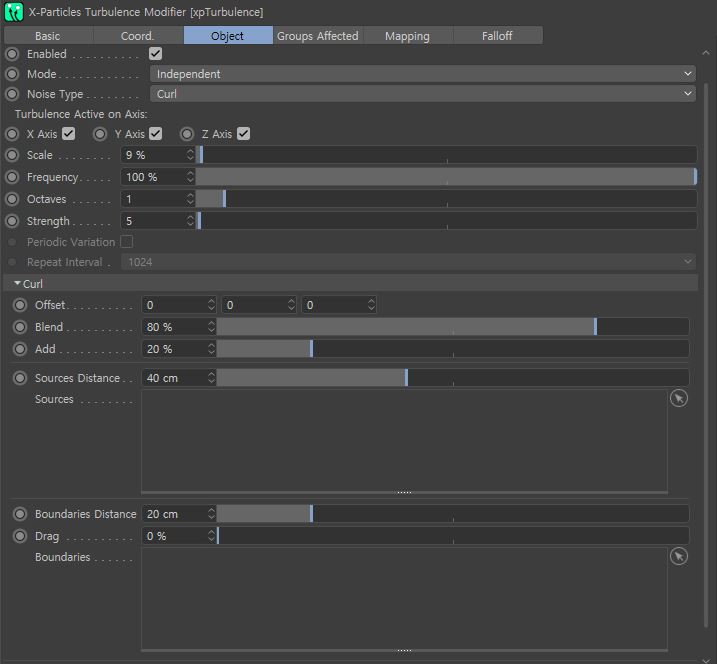This screenshot has height=664, width=717.
Task: Uncheck the Enabled checkbox
Action: click(155, 54)
